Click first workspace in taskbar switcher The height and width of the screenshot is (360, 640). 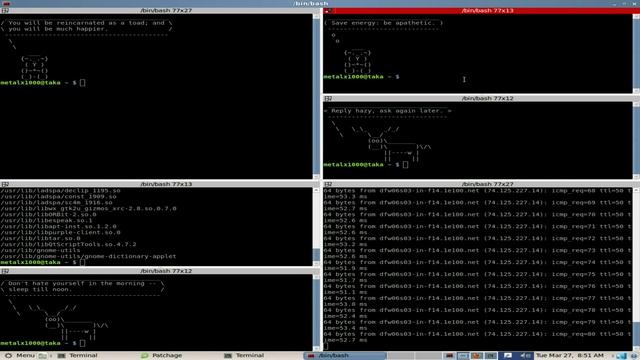coord(463,356)
